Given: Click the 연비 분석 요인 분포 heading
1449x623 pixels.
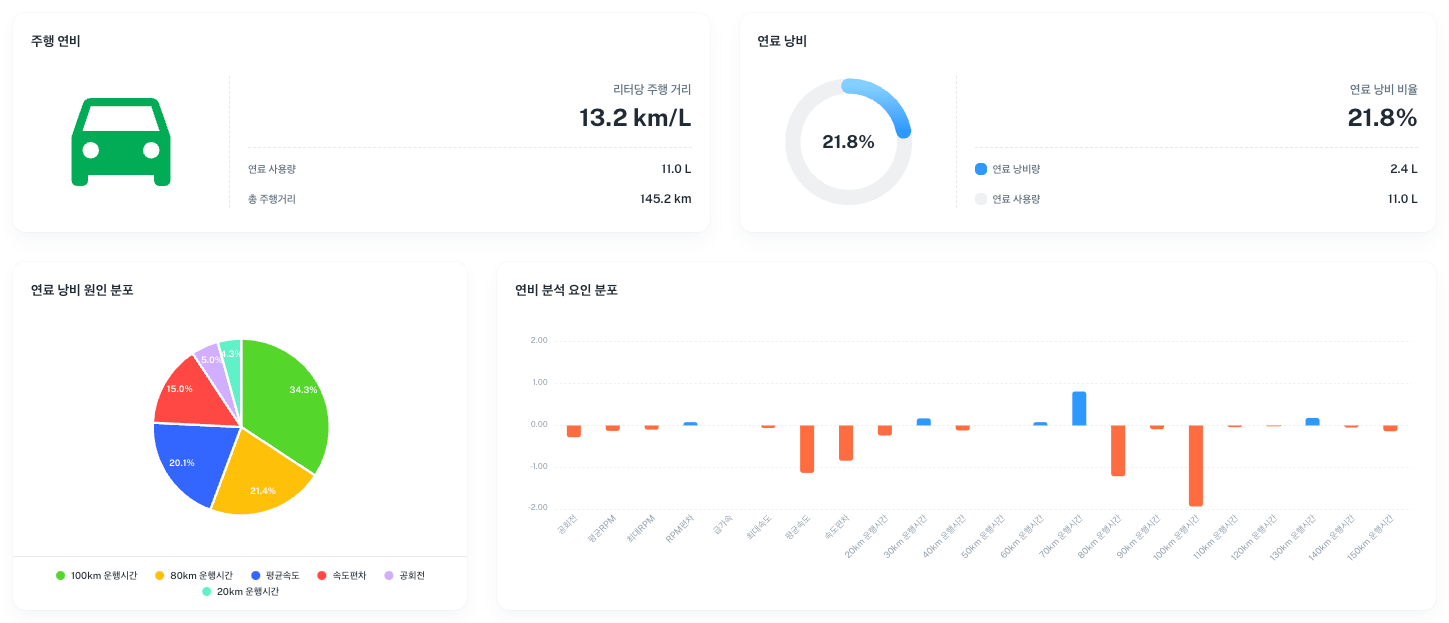Looking at the screenshot, I should [566, 290].
